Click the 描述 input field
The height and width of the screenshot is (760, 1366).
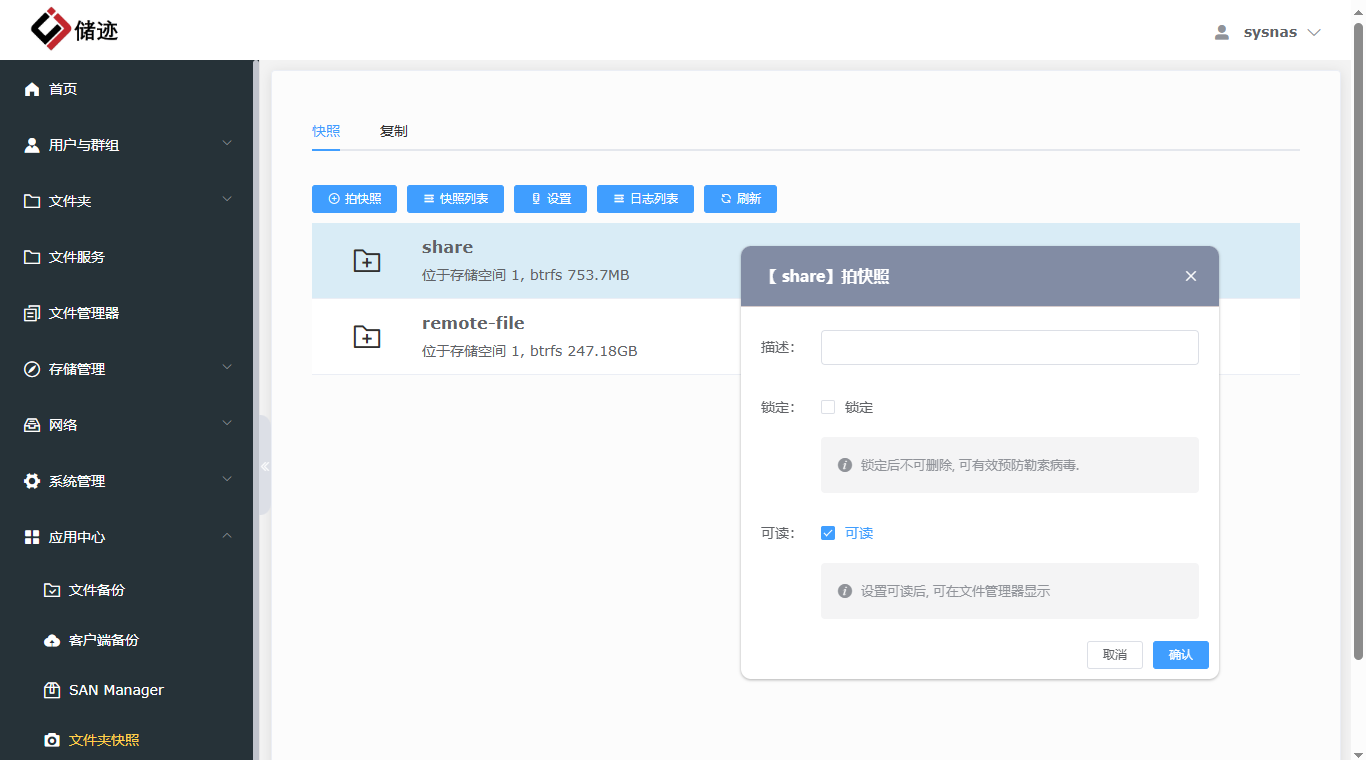coord(1008,347)
